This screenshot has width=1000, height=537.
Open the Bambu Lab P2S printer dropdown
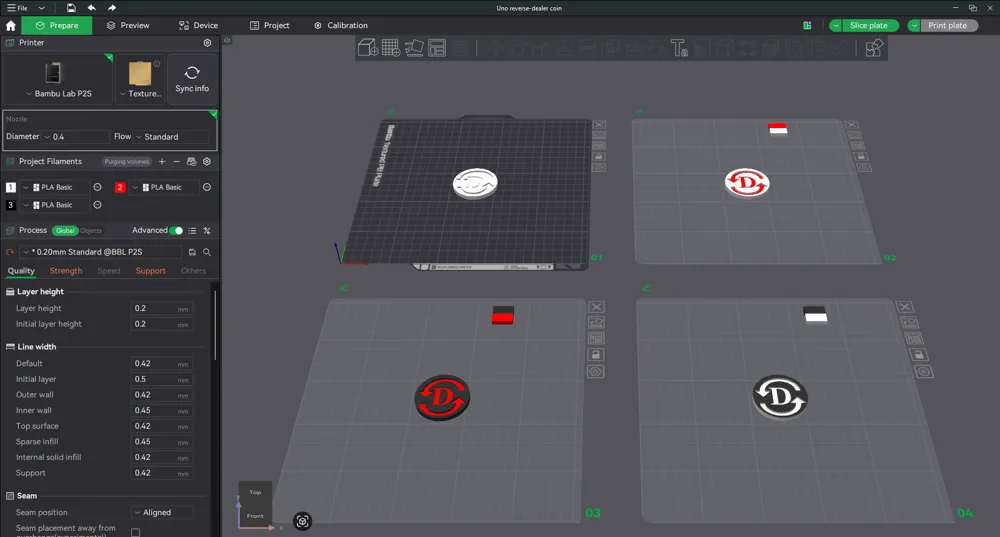click(58, 93)
